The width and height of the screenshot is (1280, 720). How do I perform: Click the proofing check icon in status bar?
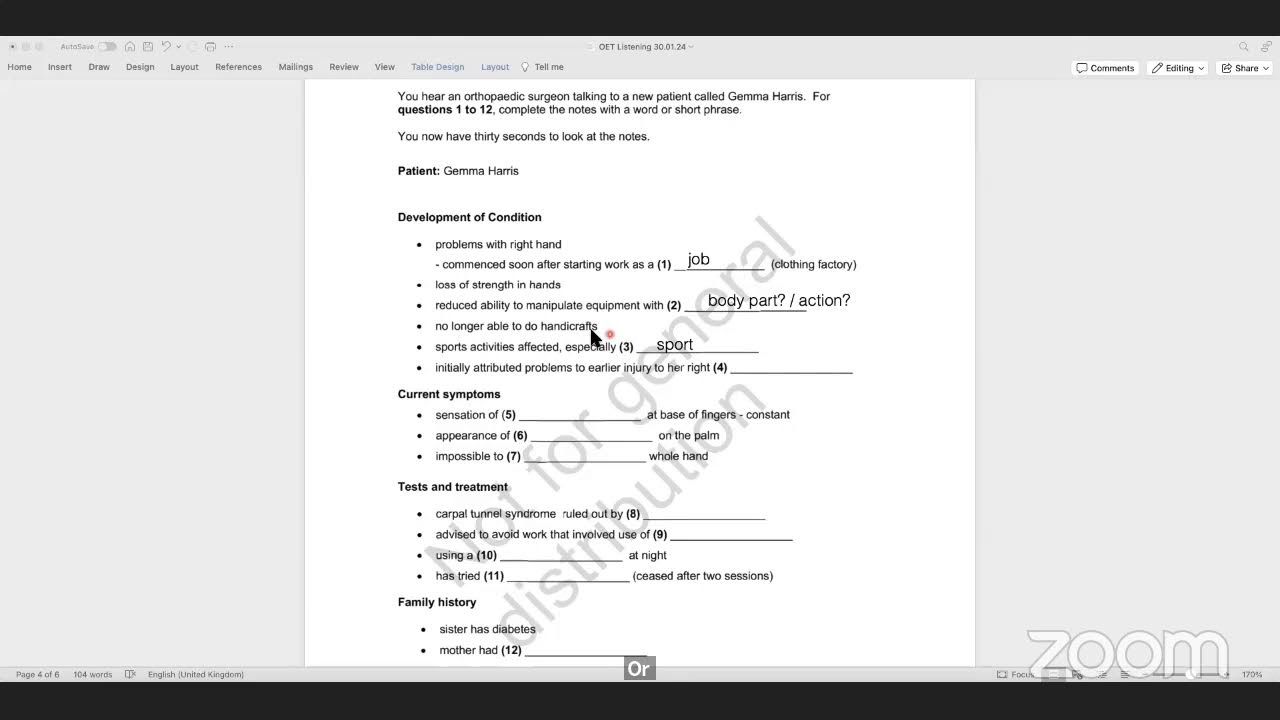pos(130,675)
